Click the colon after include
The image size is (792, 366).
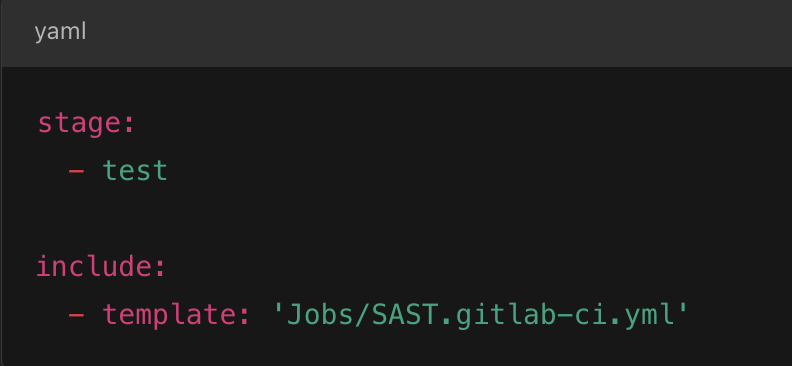click(161, 269)
